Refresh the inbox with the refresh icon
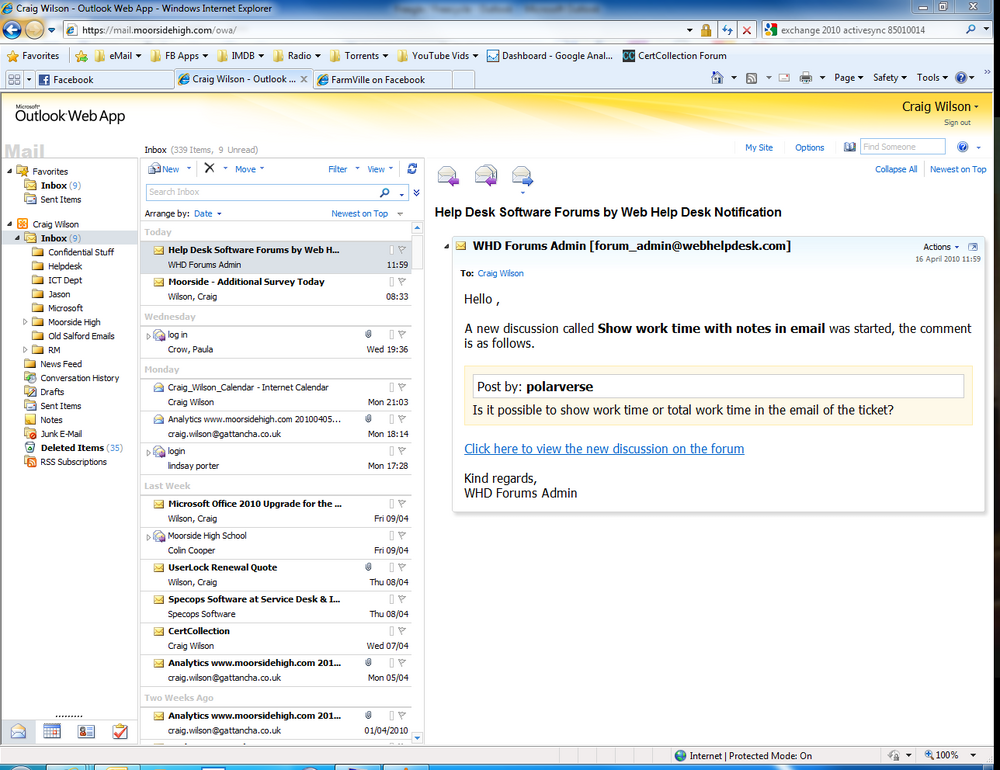1000x770 pixels. pyautogui.click(x=412, y=168)
